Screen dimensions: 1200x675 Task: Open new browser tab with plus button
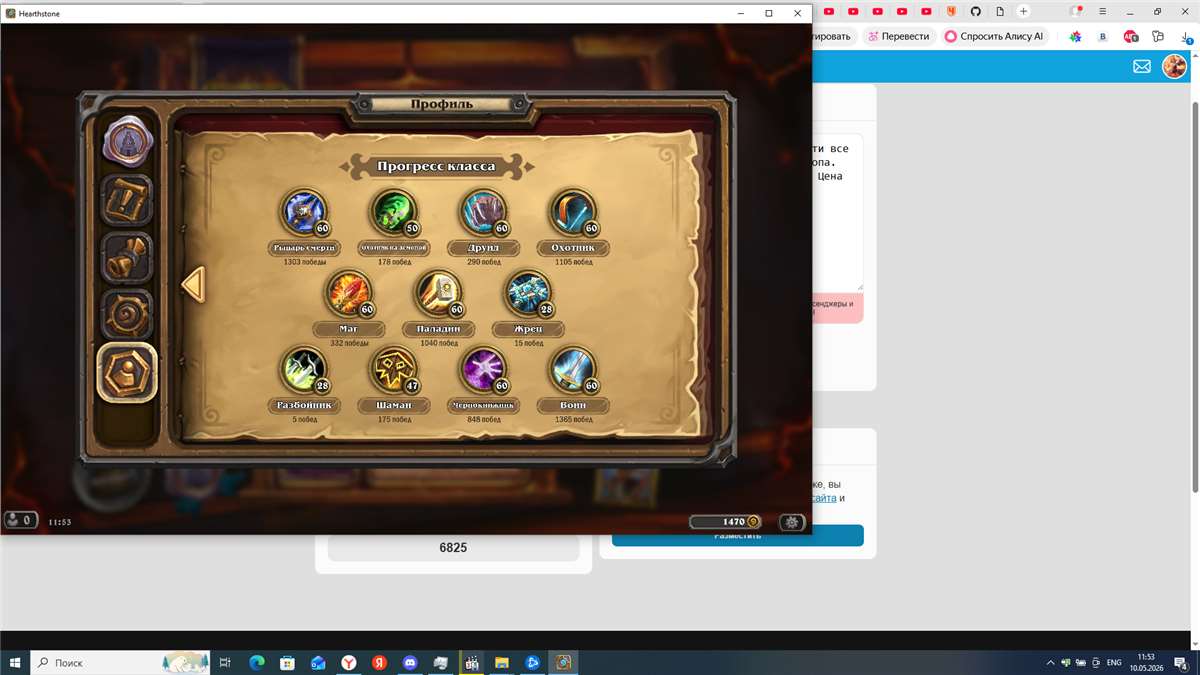1023,11
